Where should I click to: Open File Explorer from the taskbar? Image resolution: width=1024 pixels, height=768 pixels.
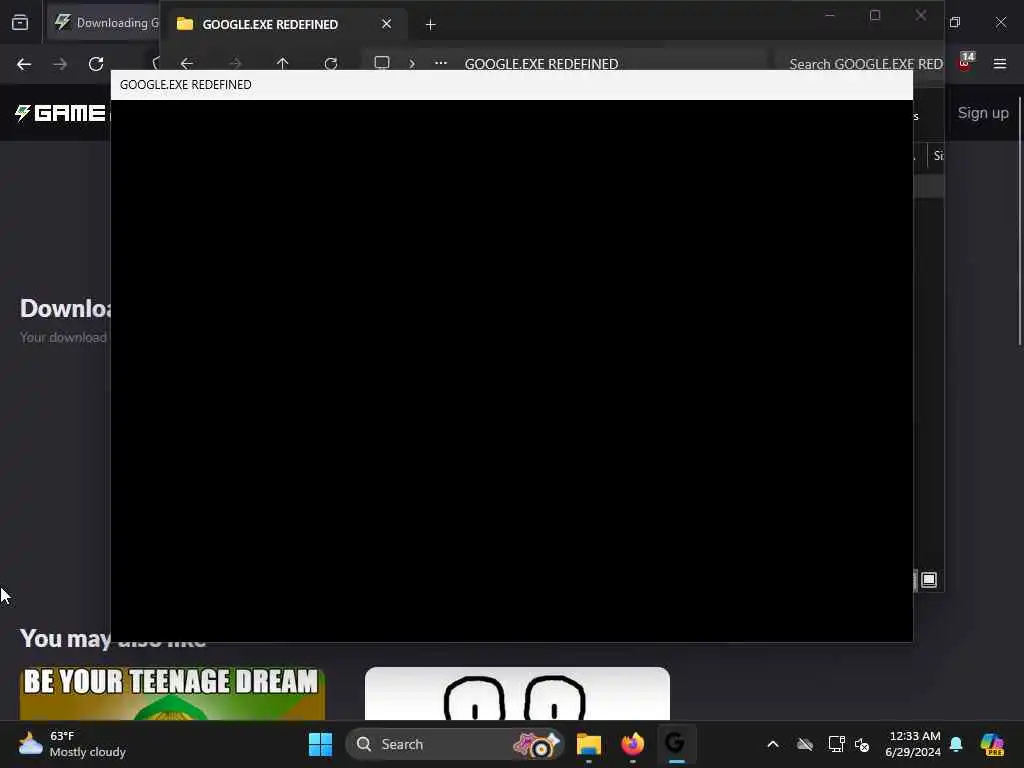pos(588,744)
